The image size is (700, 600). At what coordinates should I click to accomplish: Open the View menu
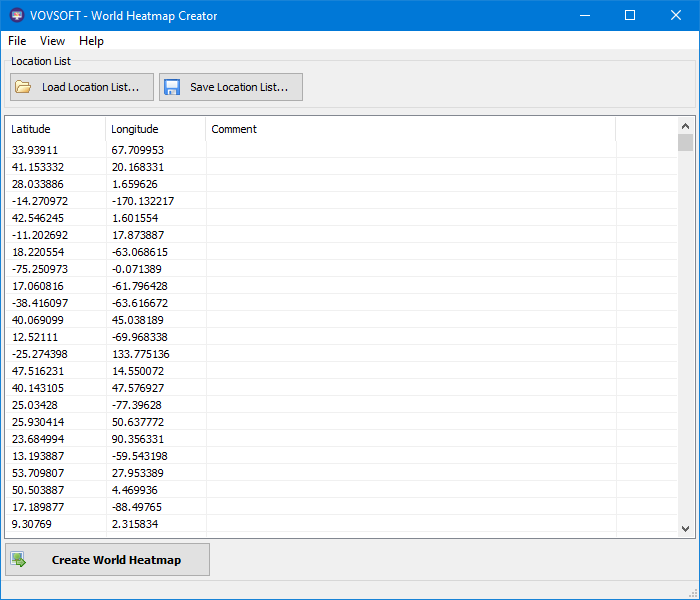click(52, 41)
